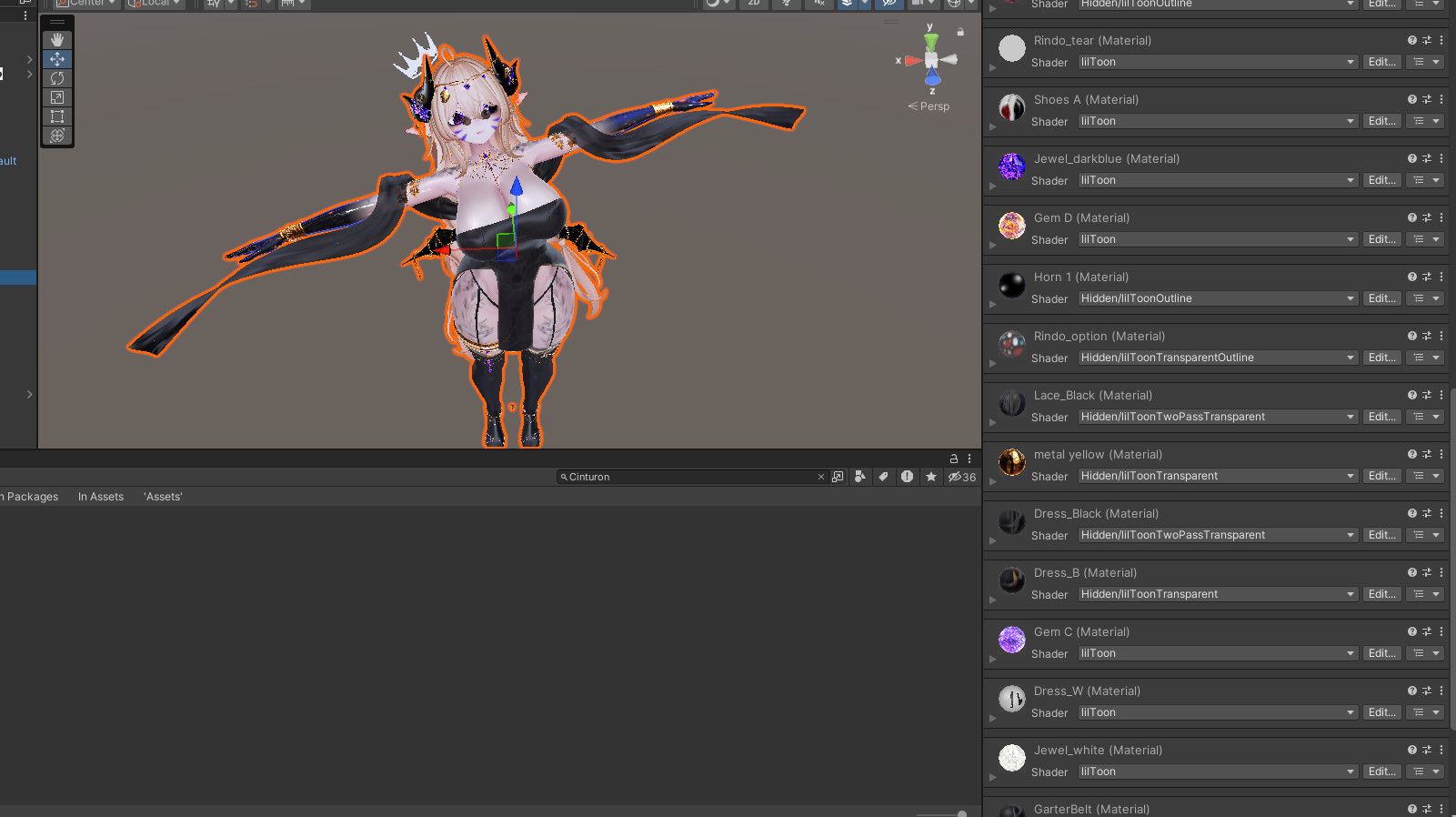Click Edit for Jewel_white shader
Viewport: 1456px width, 817px height.
point(1382,772)
